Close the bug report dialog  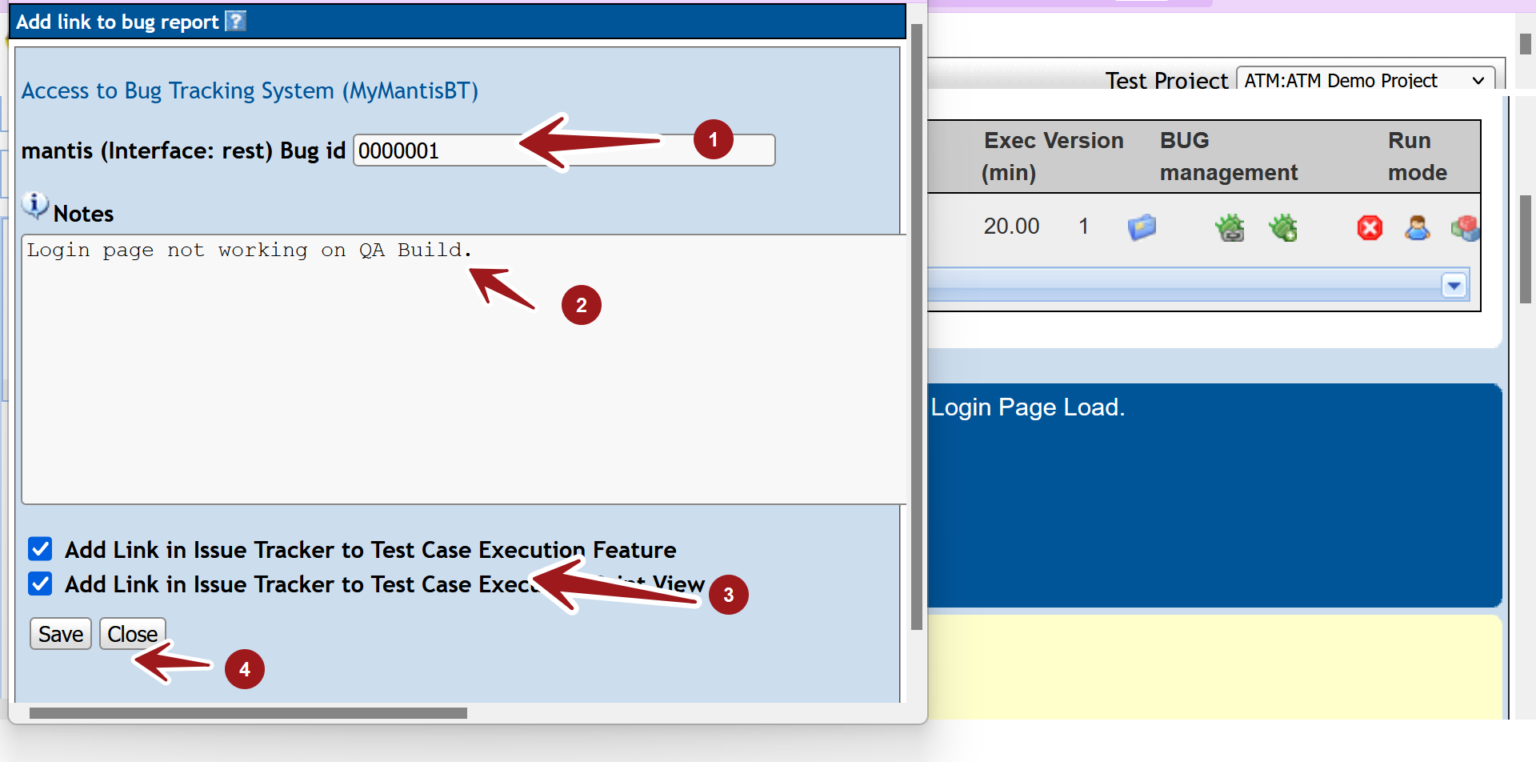click(x=132, y=633)
